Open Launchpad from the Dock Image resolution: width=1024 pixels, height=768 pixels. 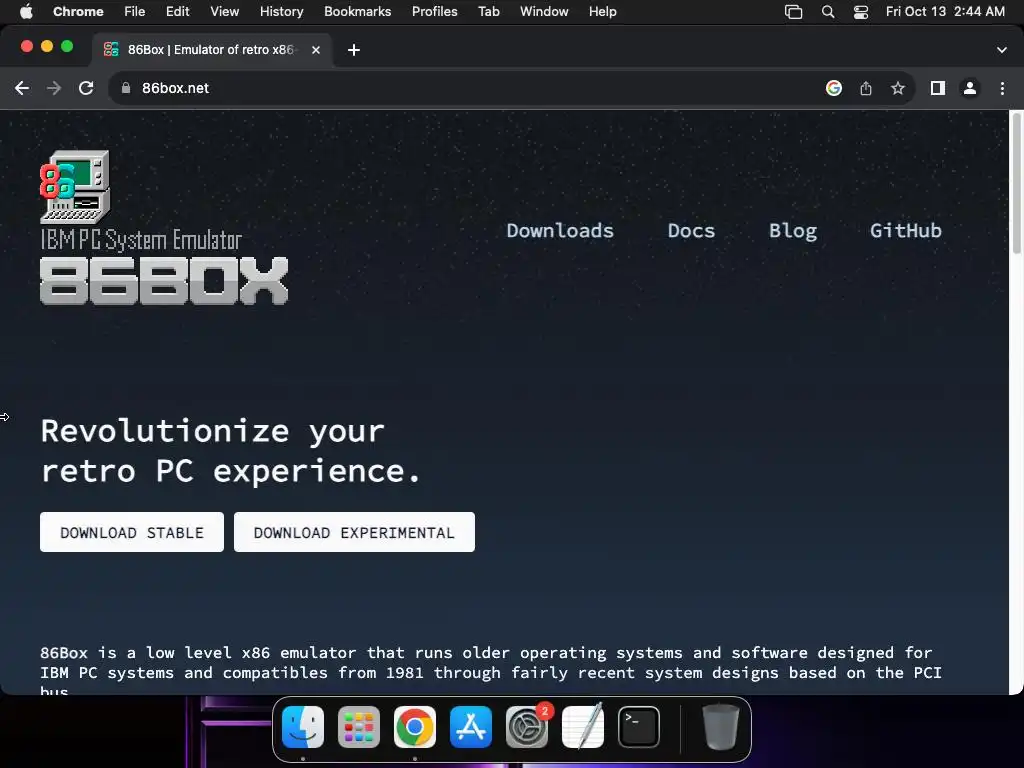[359, 727]
